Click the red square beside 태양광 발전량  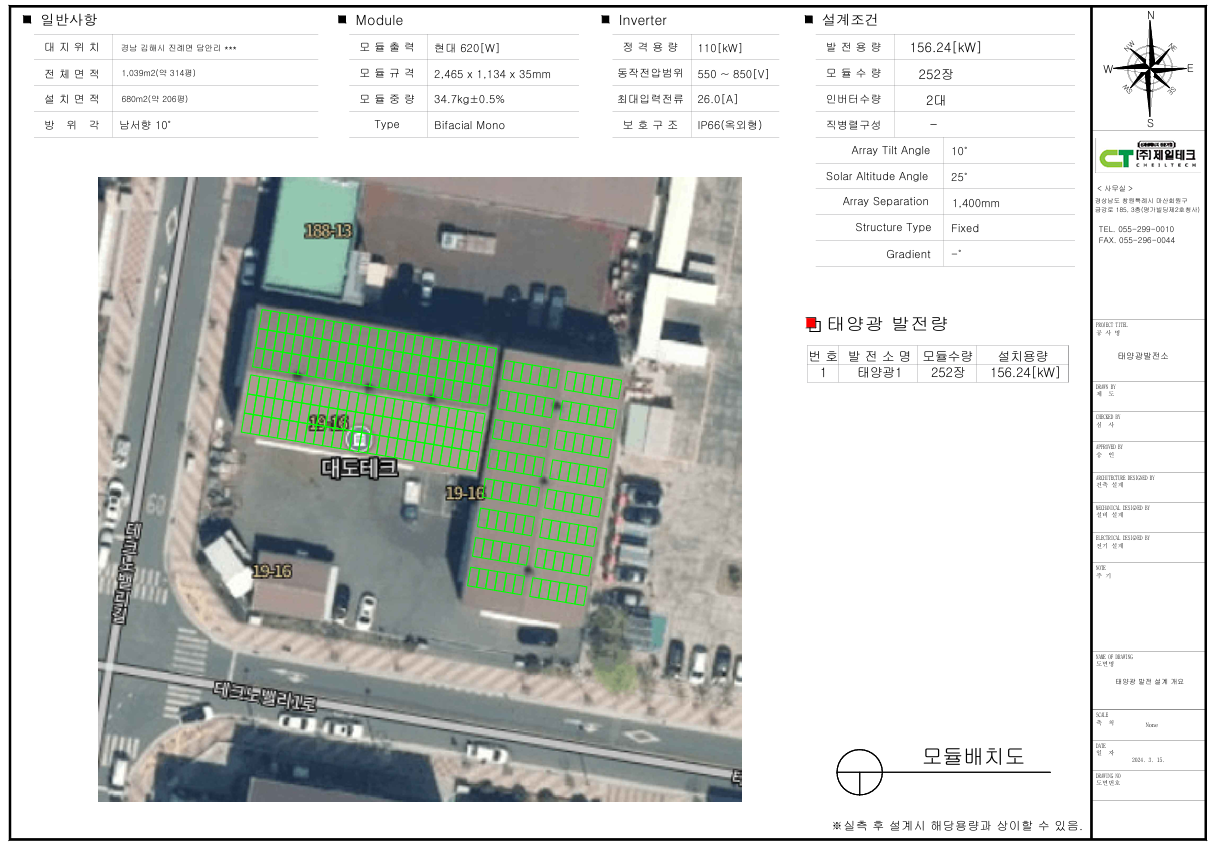tap(812, 323)
